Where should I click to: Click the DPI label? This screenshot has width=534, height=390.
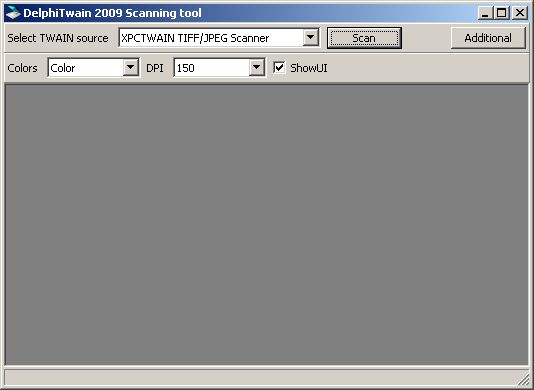(155, 68)
